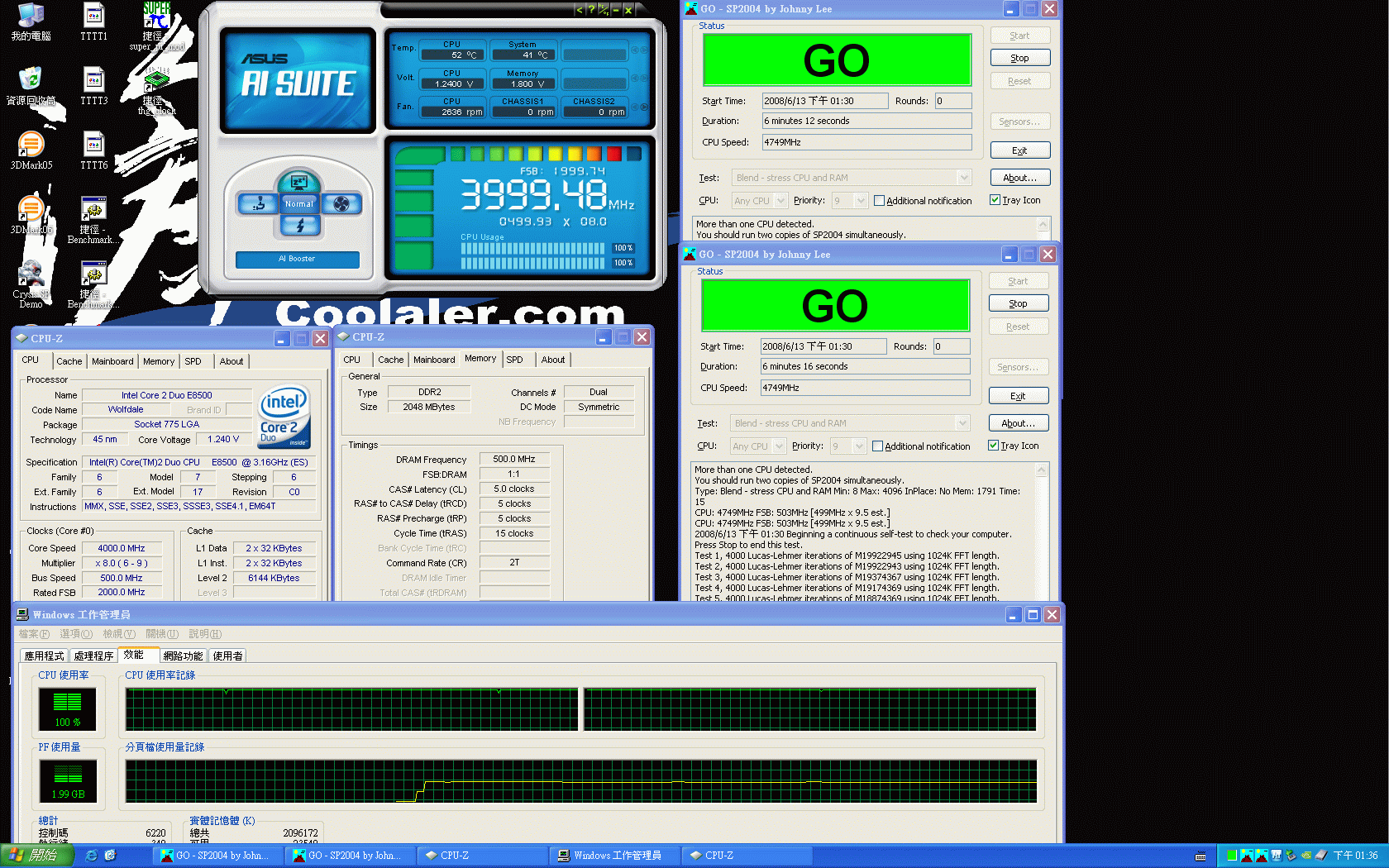Open Any CPU dropdown in upper SP2004 window
The height and width of the screenshot is (868, 1389).
tap(780, 201)
